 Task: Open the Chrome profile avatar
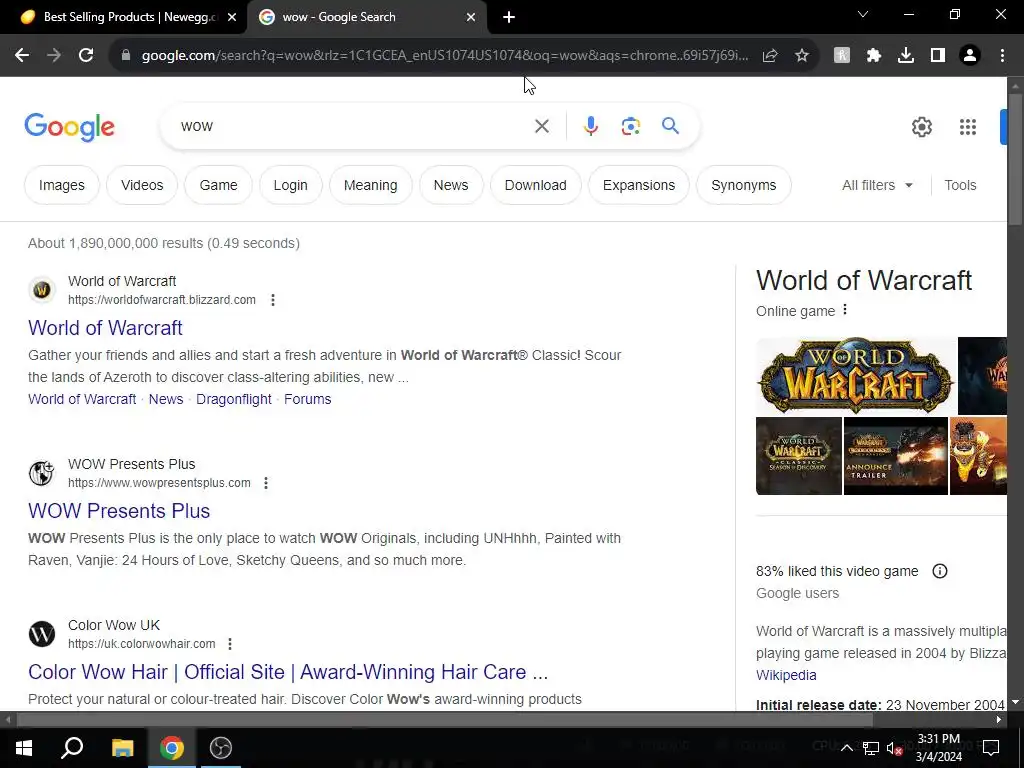coord(970,56)
